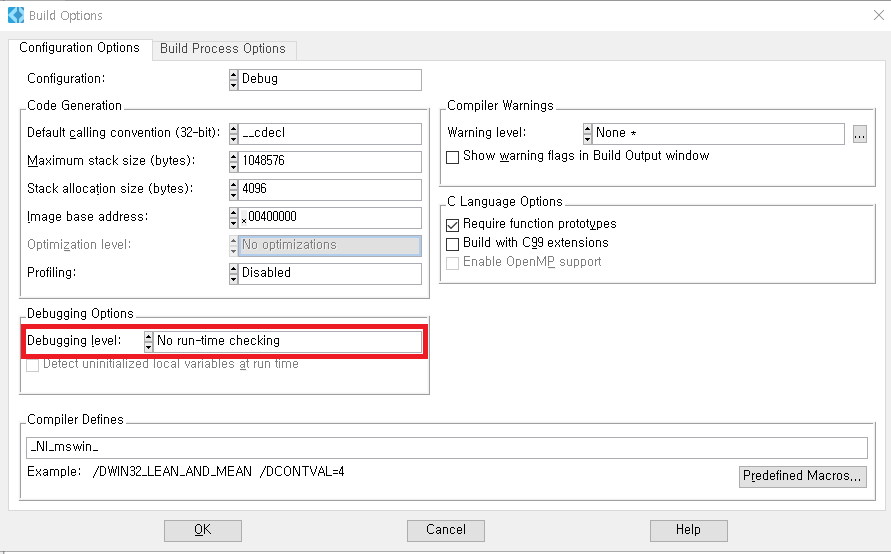891x554 pixels.
Task: Open the warning level ellipsis options button
Action: click(x=859, y=133)
